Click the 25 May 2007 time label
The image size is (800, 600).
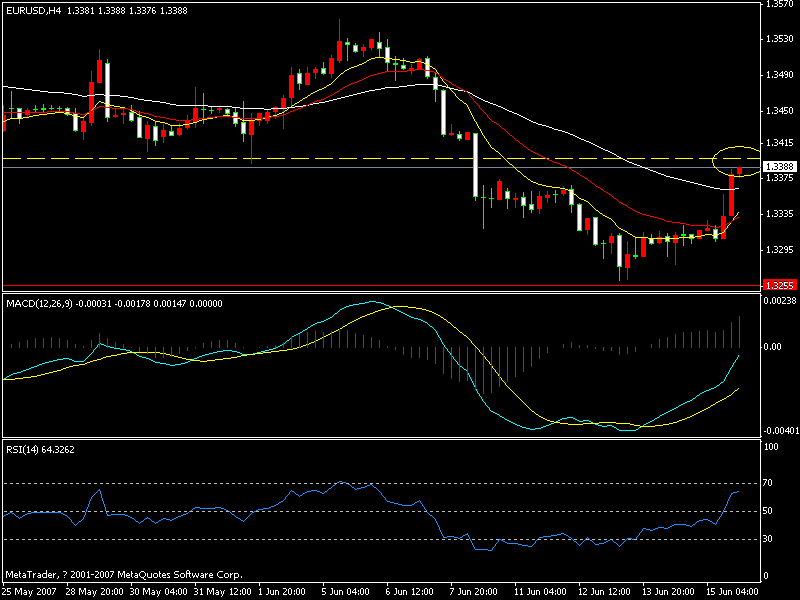pos(31,592)
